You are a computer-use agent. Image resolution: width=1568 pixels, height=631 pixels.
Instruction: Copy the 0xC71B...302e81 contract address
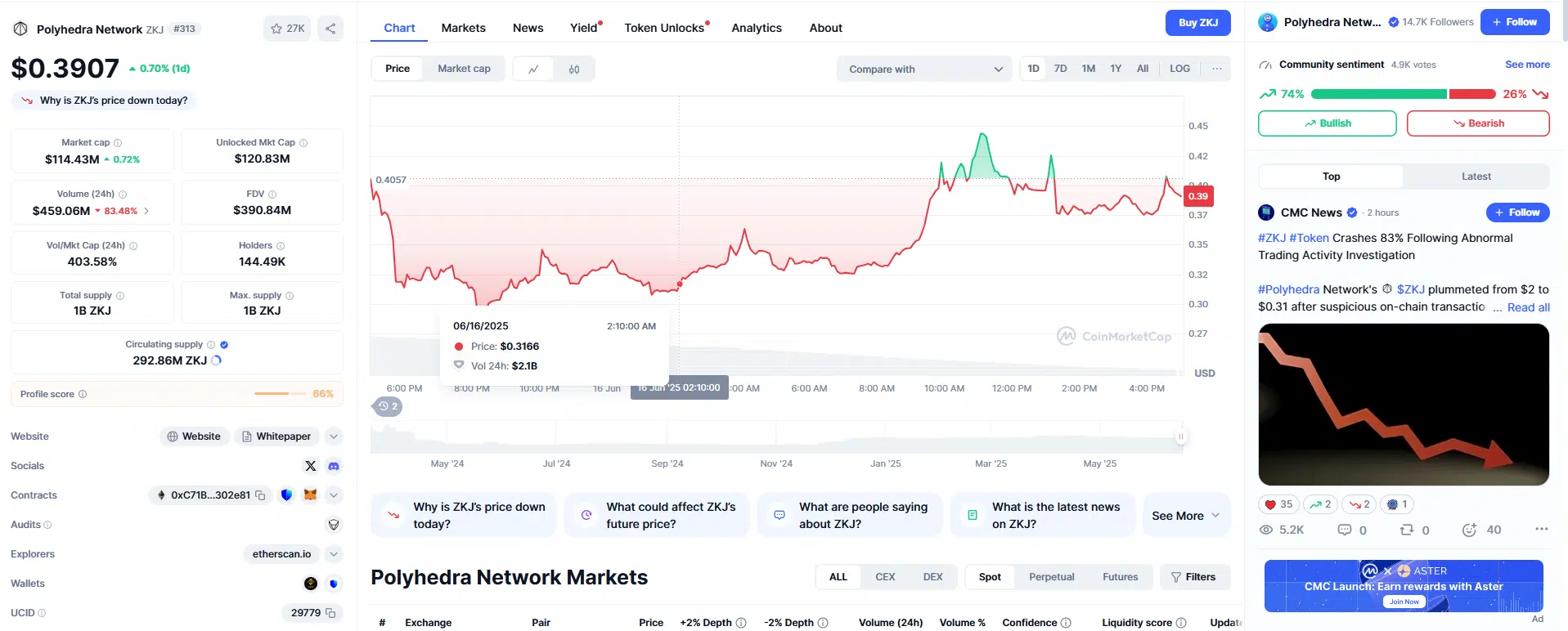coord(260,495)
